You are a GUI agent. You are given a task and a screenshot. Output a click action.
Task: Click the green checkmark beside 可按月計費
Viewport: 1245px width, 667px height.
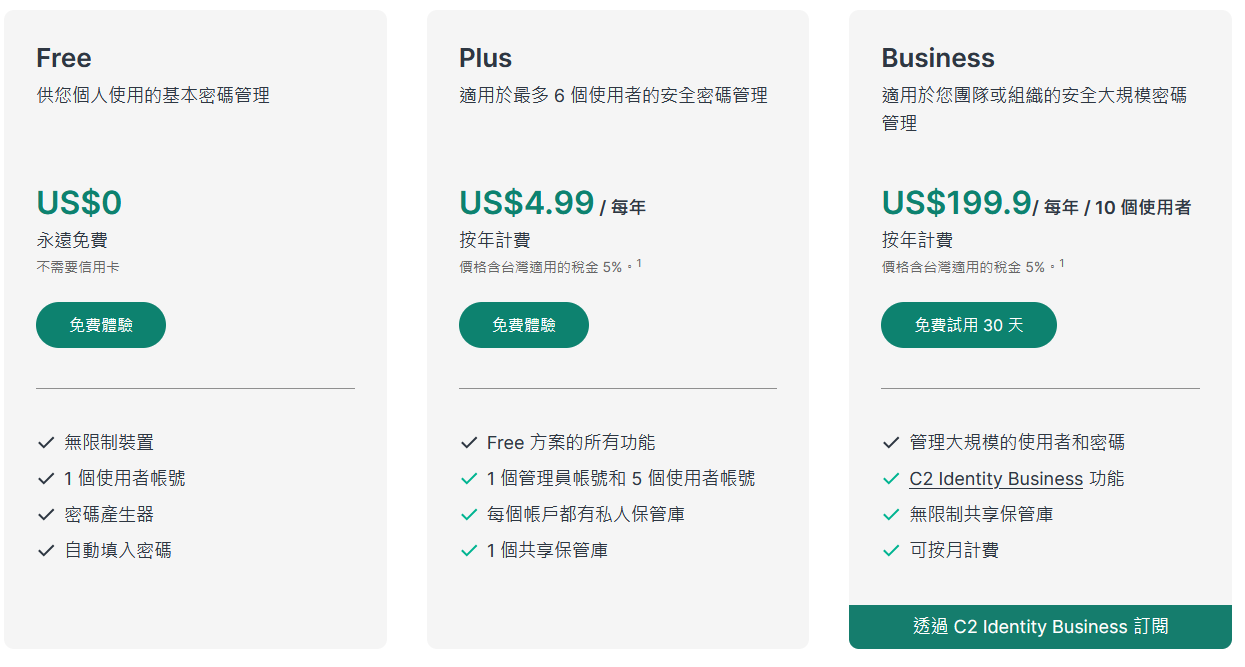click(x=891, y=551)
